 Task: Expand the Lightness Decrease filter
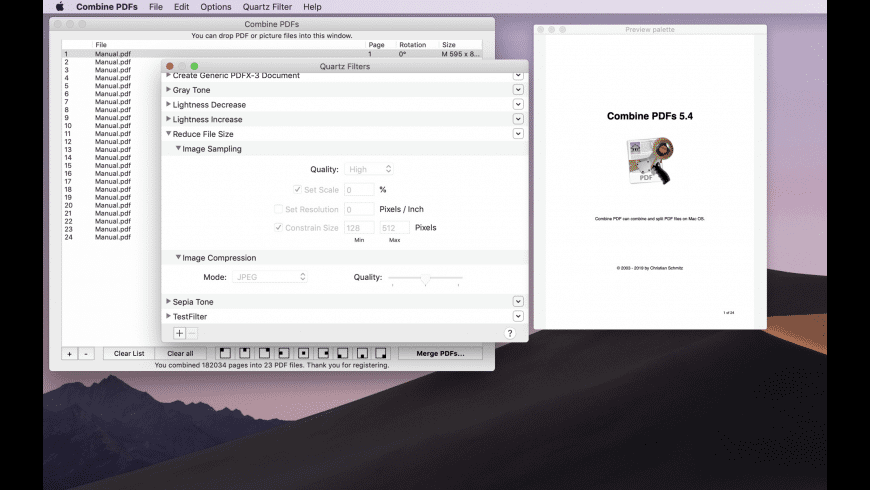[x=168, y=104]
